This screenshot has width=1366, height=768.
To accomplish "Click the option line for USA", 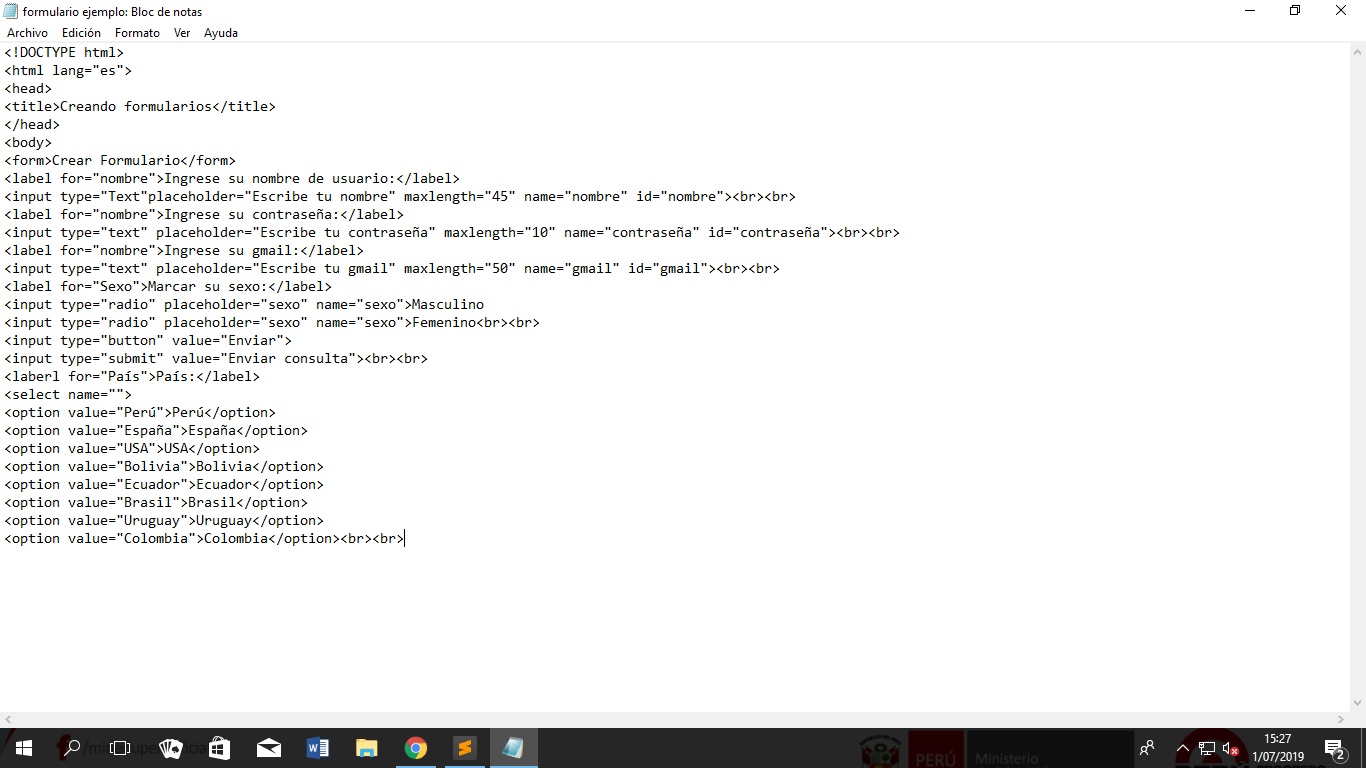I will 132,448.
